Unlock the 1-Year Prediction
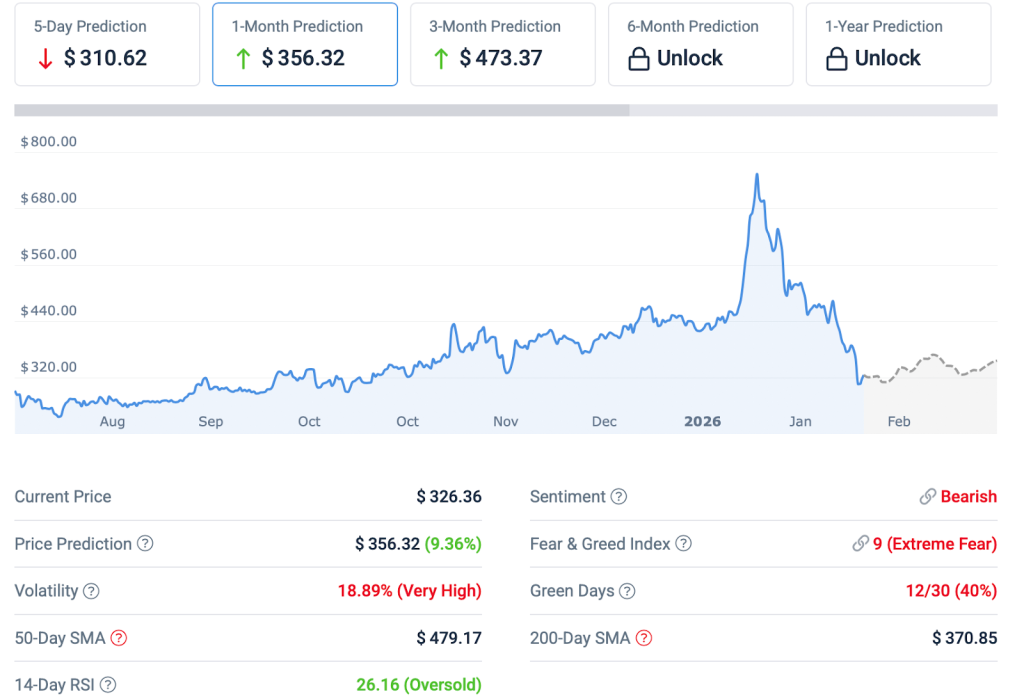 point(898,44)
